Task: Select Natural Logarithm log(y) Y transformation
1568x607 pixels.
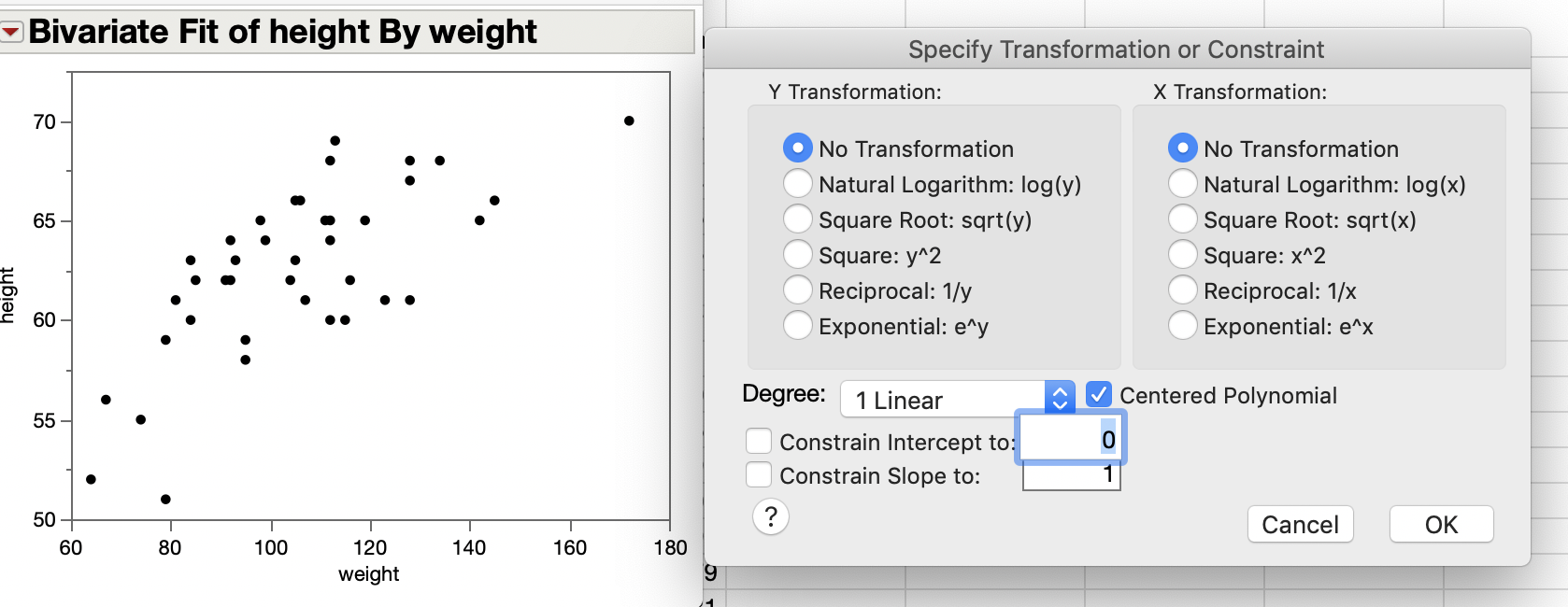Action: (x=797, y=184)
